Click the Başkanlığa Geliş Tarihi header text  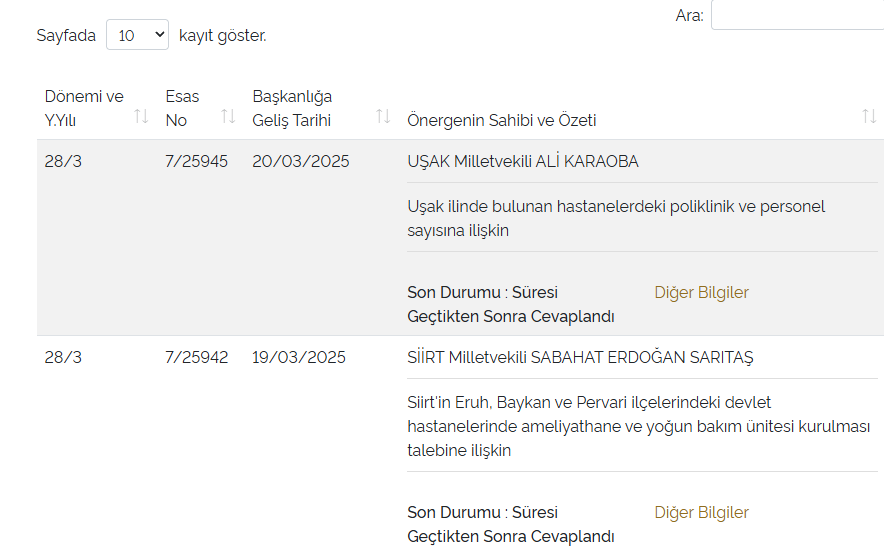292,108
